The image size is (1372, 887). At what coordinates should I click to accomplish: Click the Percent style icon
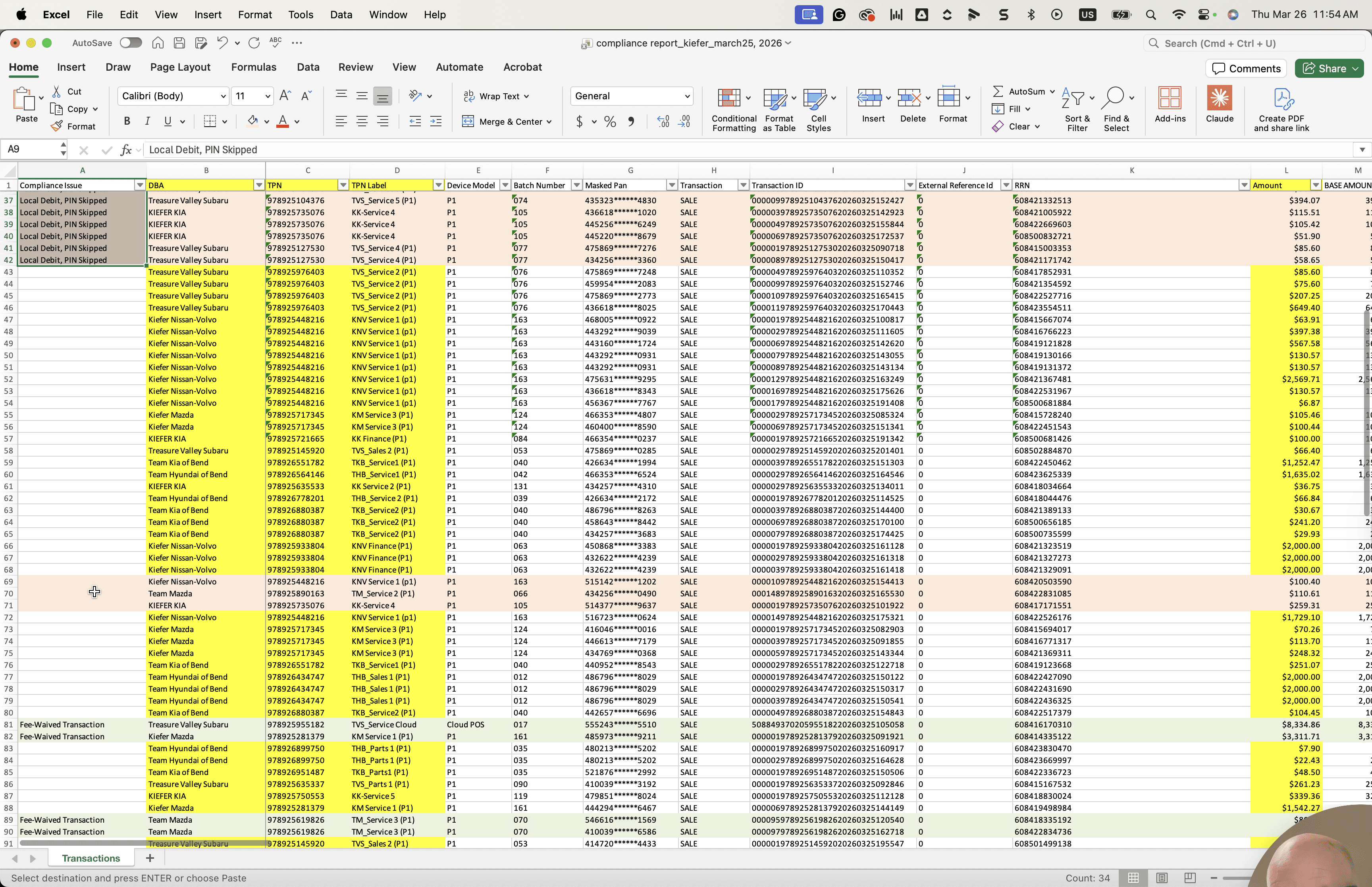[610, 121]
